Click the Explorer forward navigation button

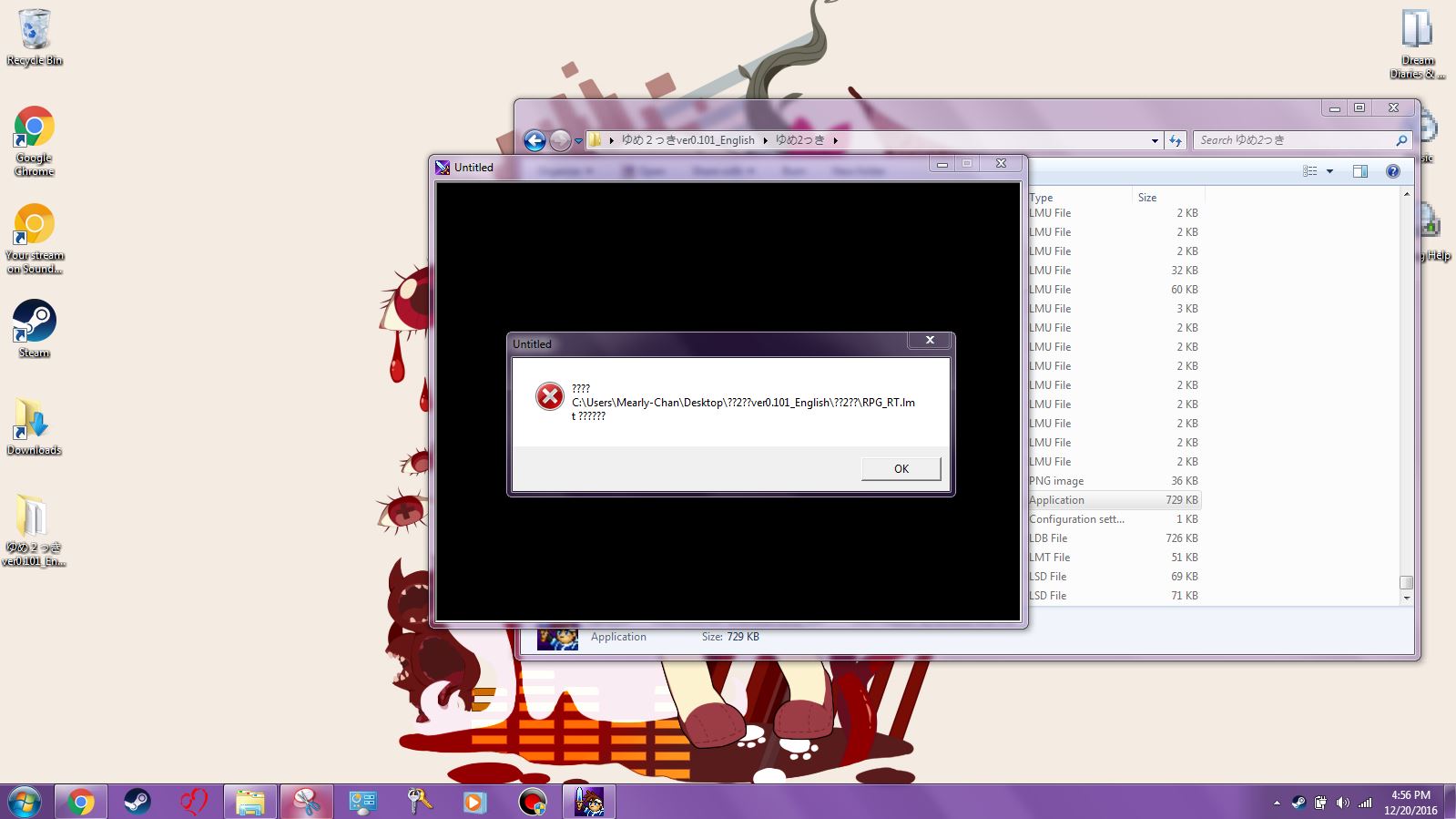tap(560, 140)
